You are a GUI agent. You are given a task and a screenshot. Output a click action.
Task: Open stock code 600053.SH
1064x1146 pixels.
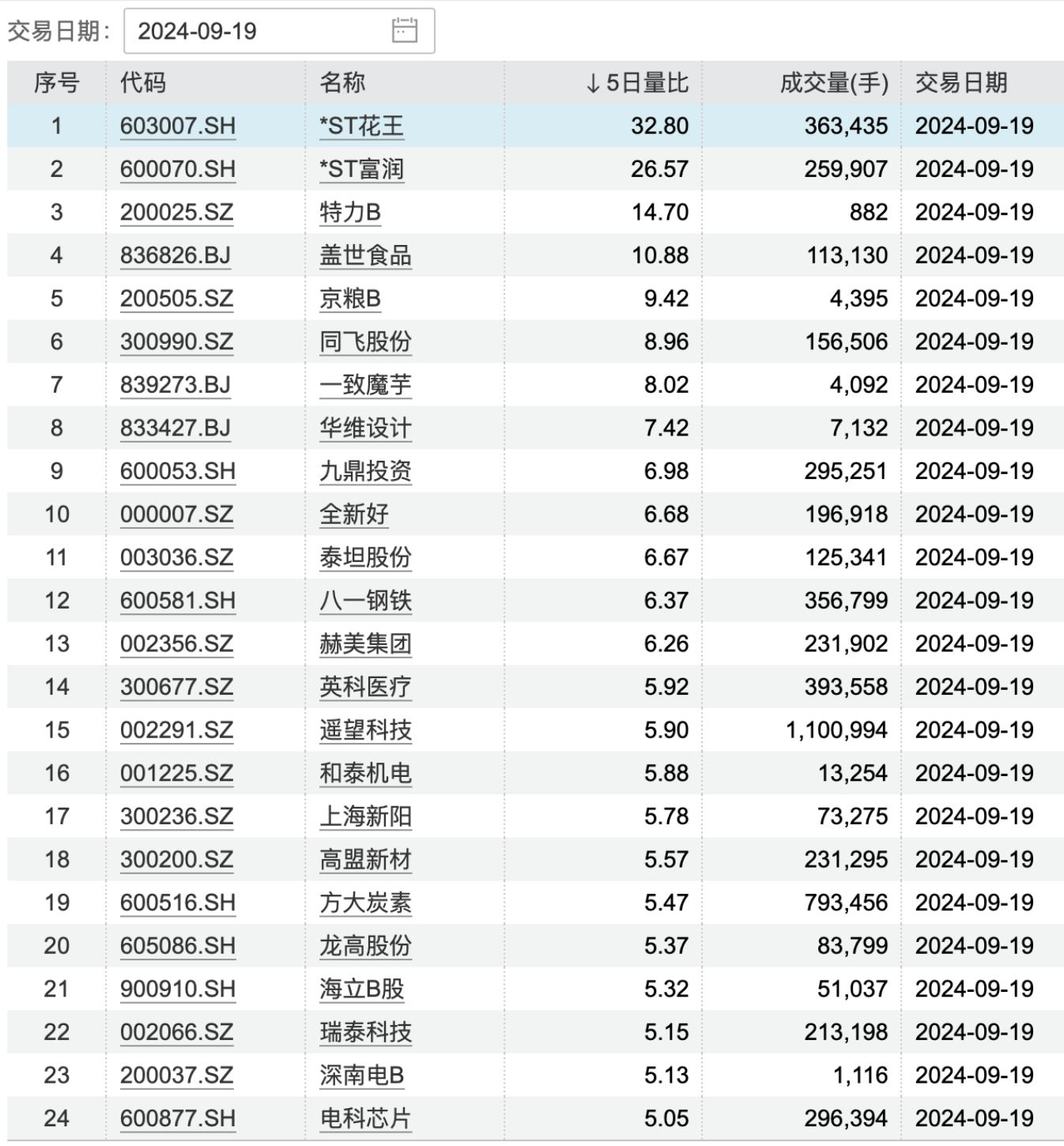(x=178, y=471)
